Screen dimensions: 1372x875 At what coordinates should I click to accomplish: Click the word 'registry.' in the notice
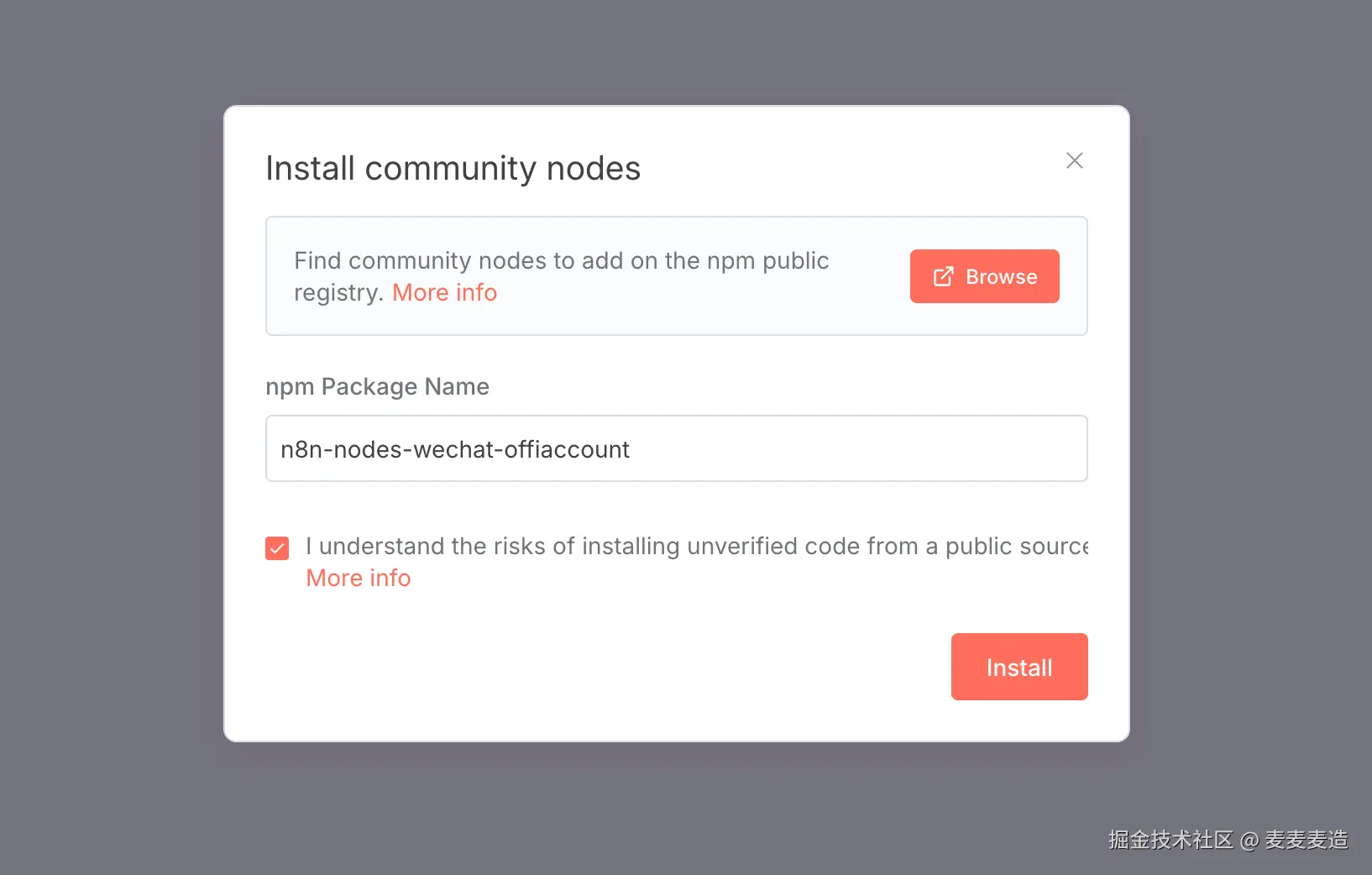pyautogui.click(x=338, y=292)
